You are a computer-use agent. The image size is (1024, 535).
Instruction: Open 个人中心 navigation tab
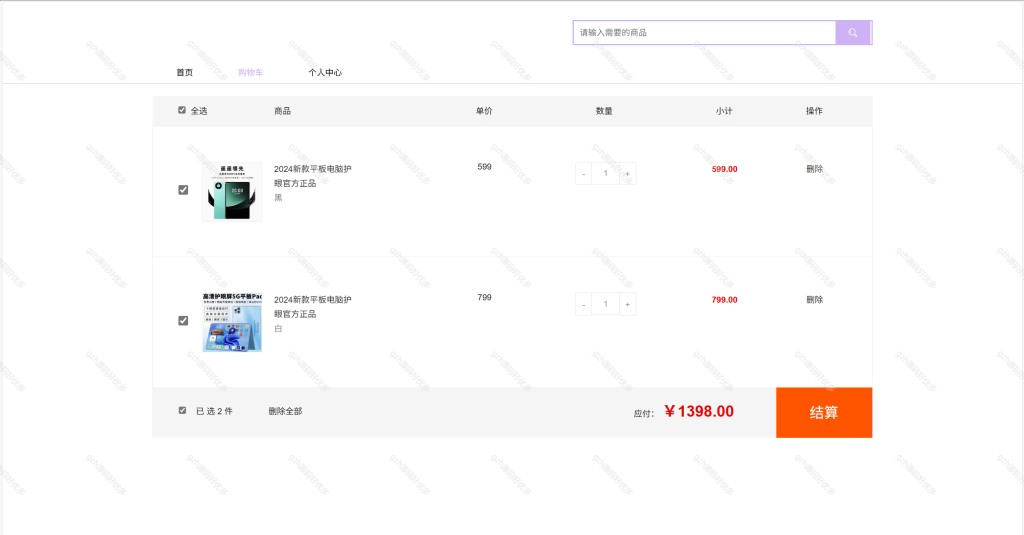tap(325, 73)
